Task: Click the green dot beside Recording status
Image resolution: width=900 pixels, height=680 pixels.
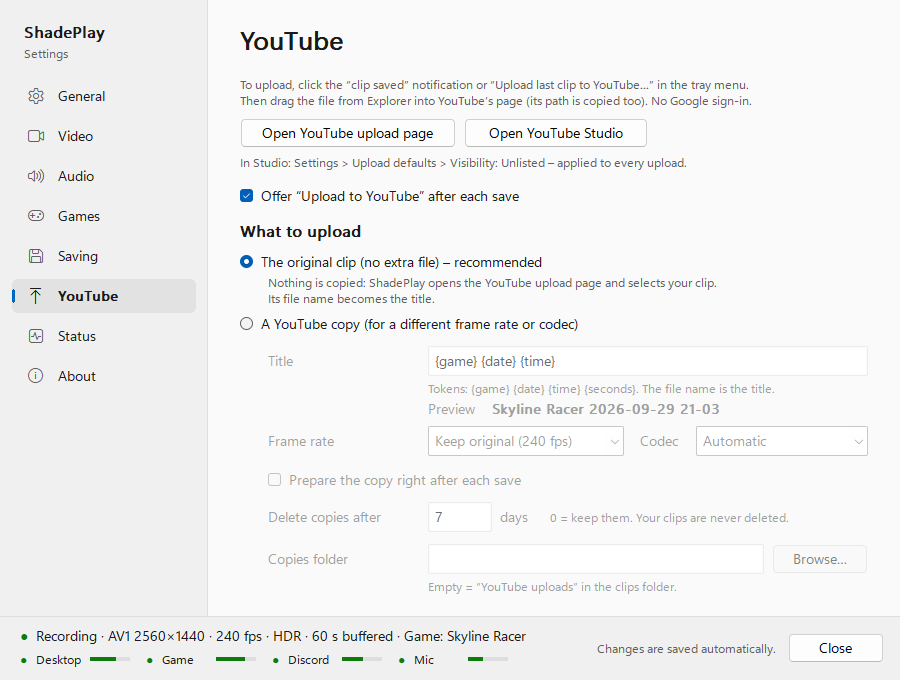Action: pyautogui.click(x=24, y=637)
